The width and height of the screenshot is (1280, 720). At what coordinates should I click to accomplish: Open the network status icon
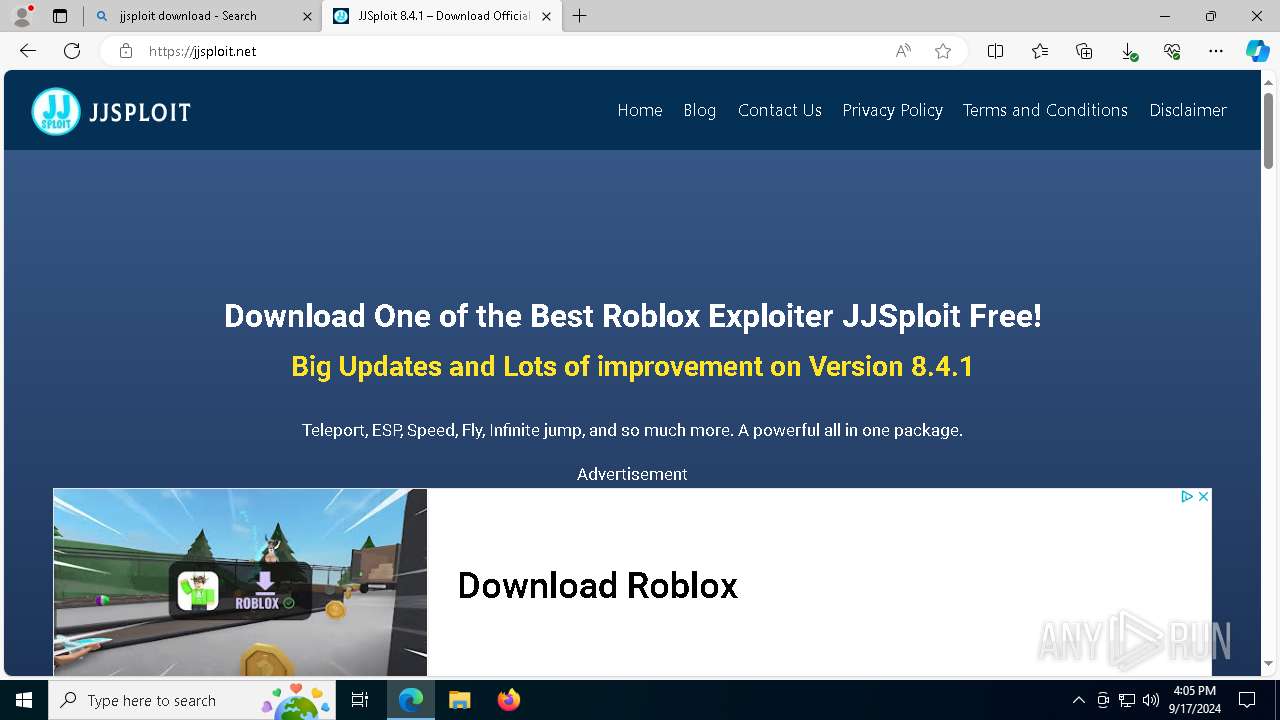click(1127, 700)
